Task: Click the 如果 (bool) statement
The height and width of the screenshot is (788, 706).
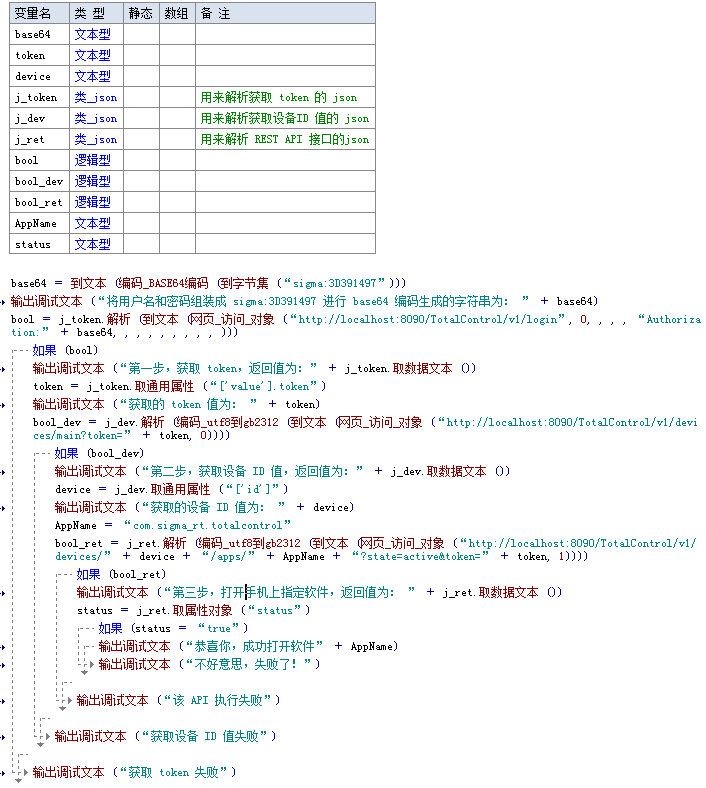Action: (x=65, y=350)
